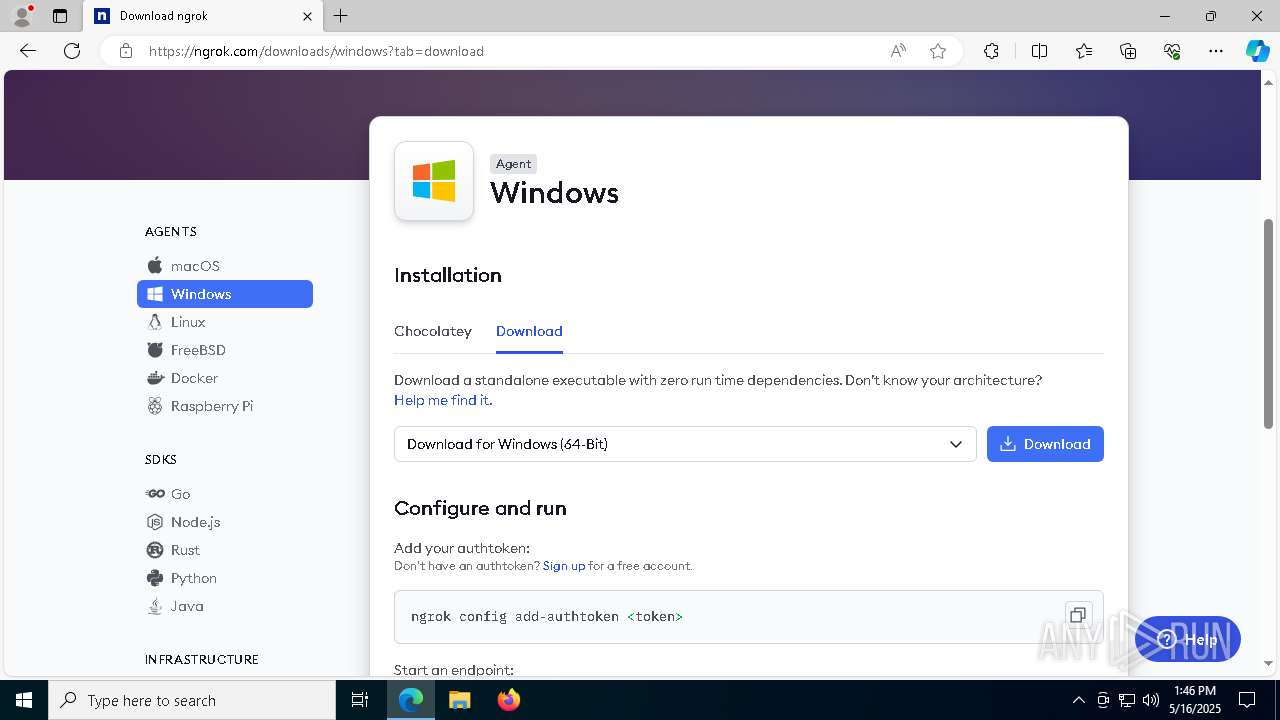Open the Windows Start menu
1280x720 pixels.
coord(24,700)
